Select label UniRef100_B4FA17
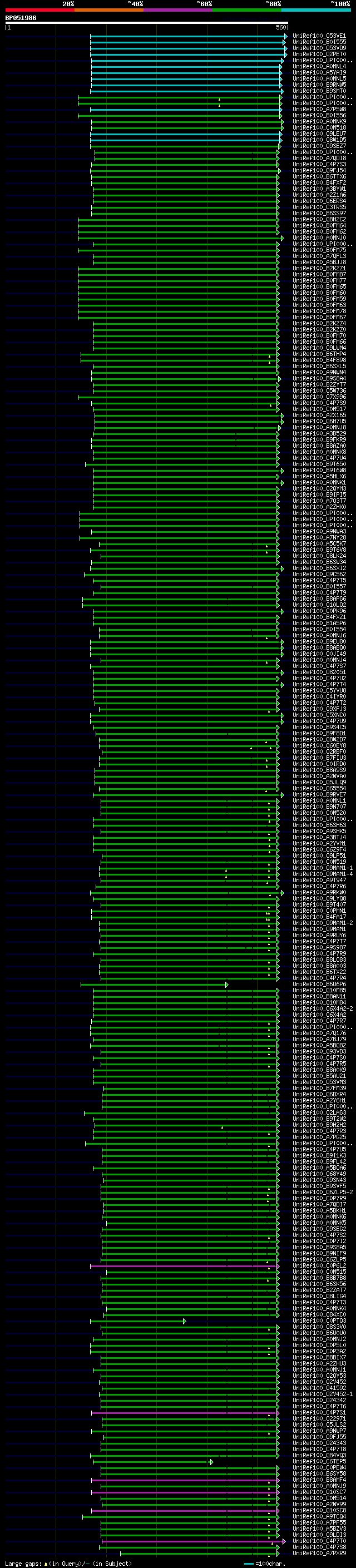The image size is (356, 1568). 319,917
